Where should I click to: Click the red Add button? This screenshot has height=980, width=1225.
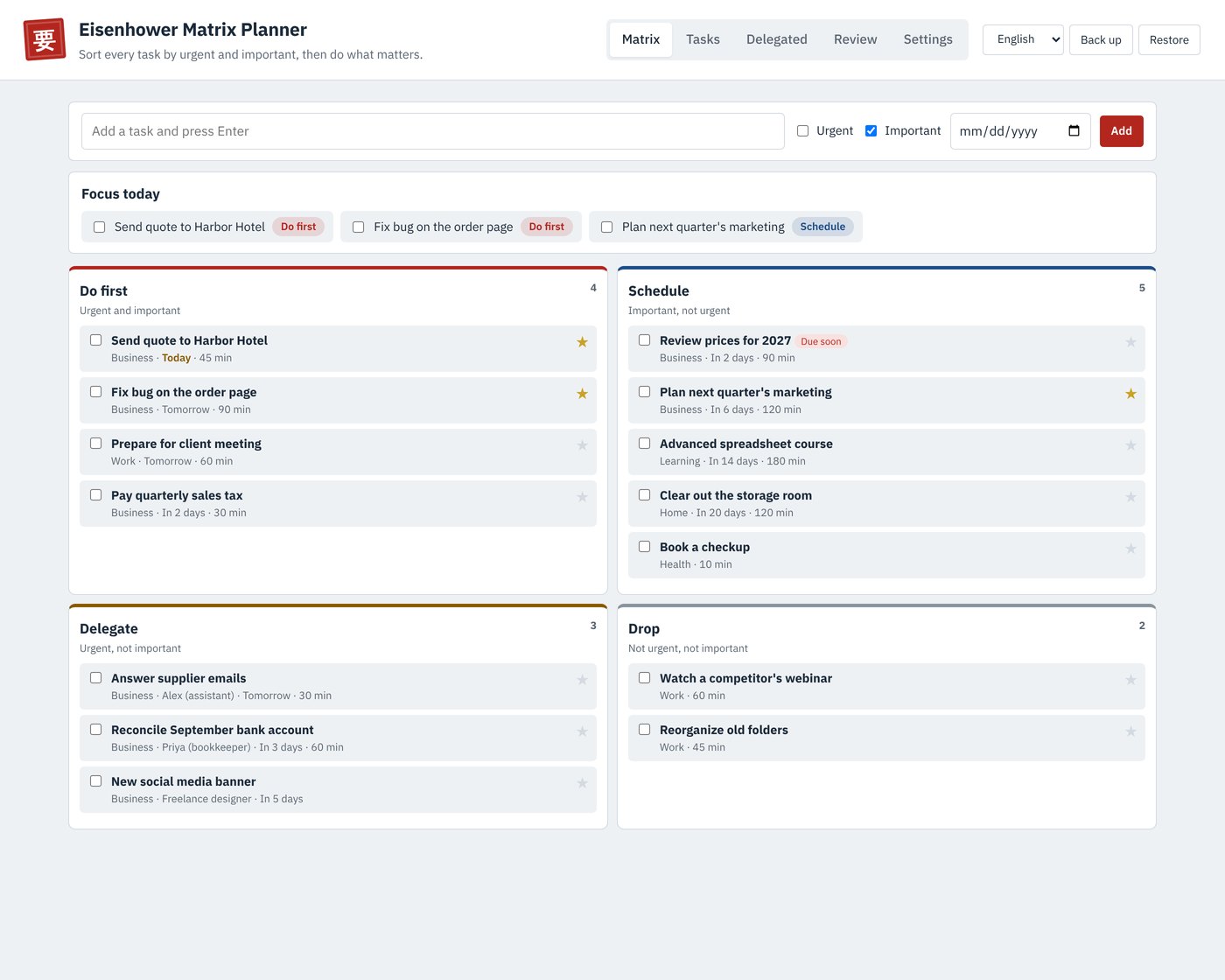[x=1121, y=131]
